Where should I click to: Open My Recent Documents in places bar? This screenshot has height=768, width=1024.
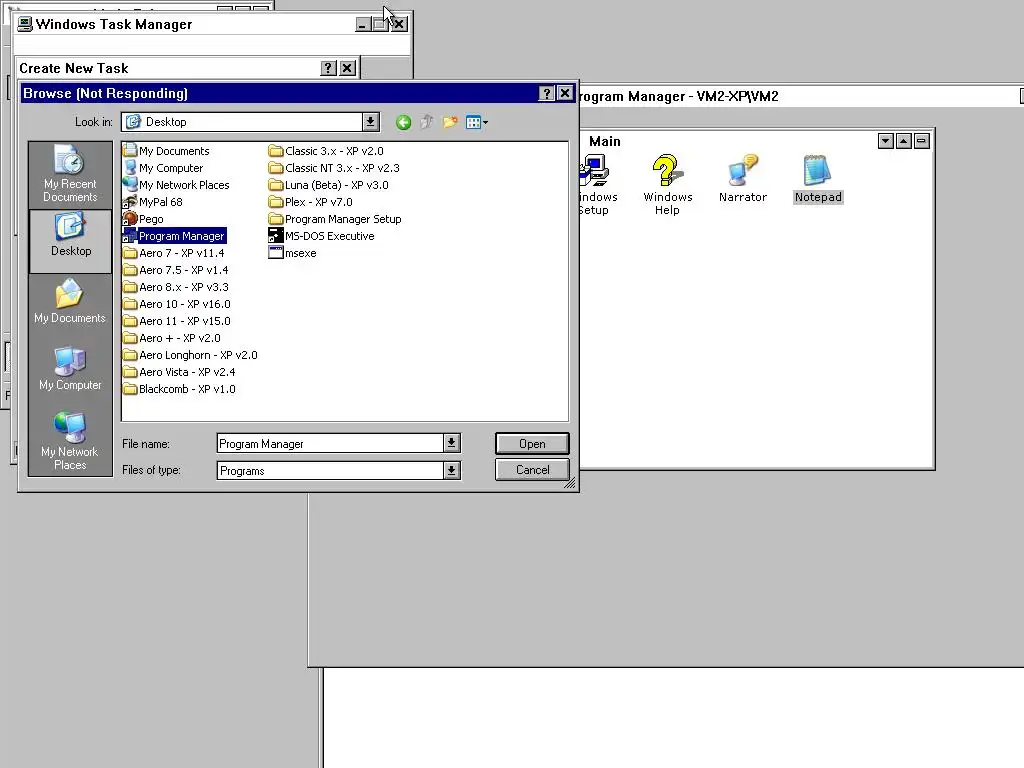(x=70, y=174)
